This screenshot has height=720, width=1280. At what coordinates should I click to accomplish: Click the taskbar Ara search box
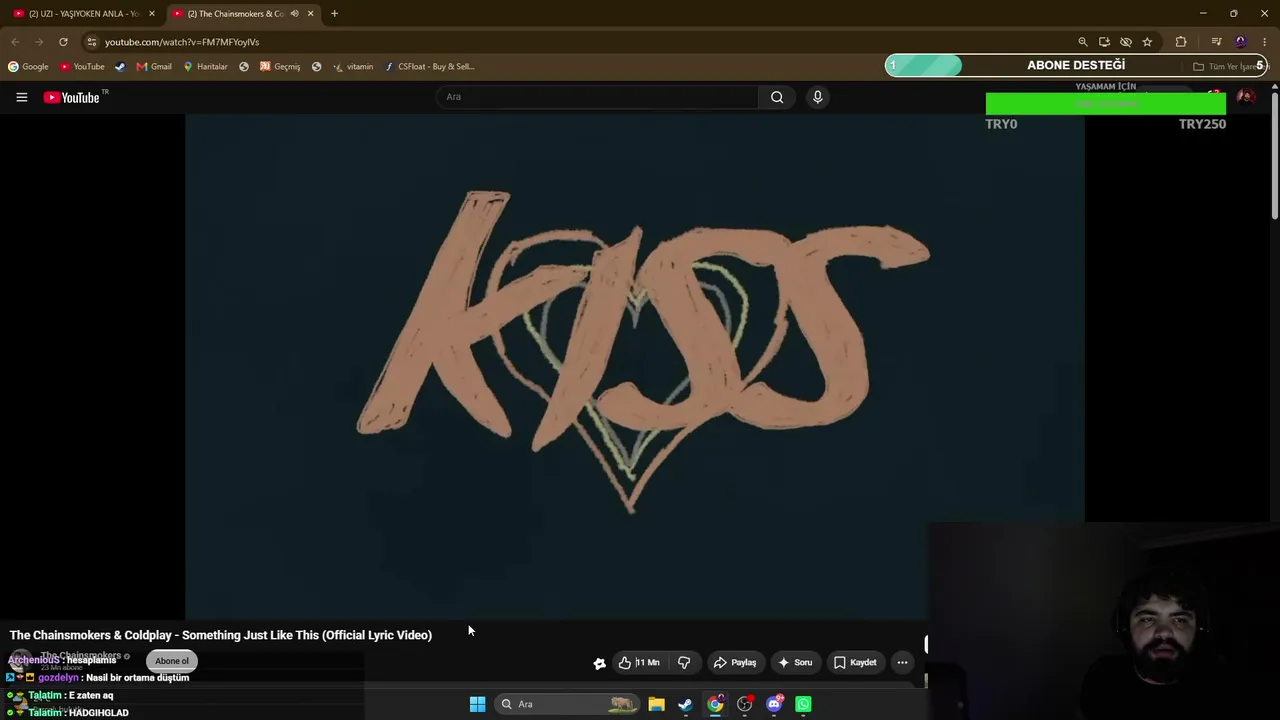coord(568,704)
